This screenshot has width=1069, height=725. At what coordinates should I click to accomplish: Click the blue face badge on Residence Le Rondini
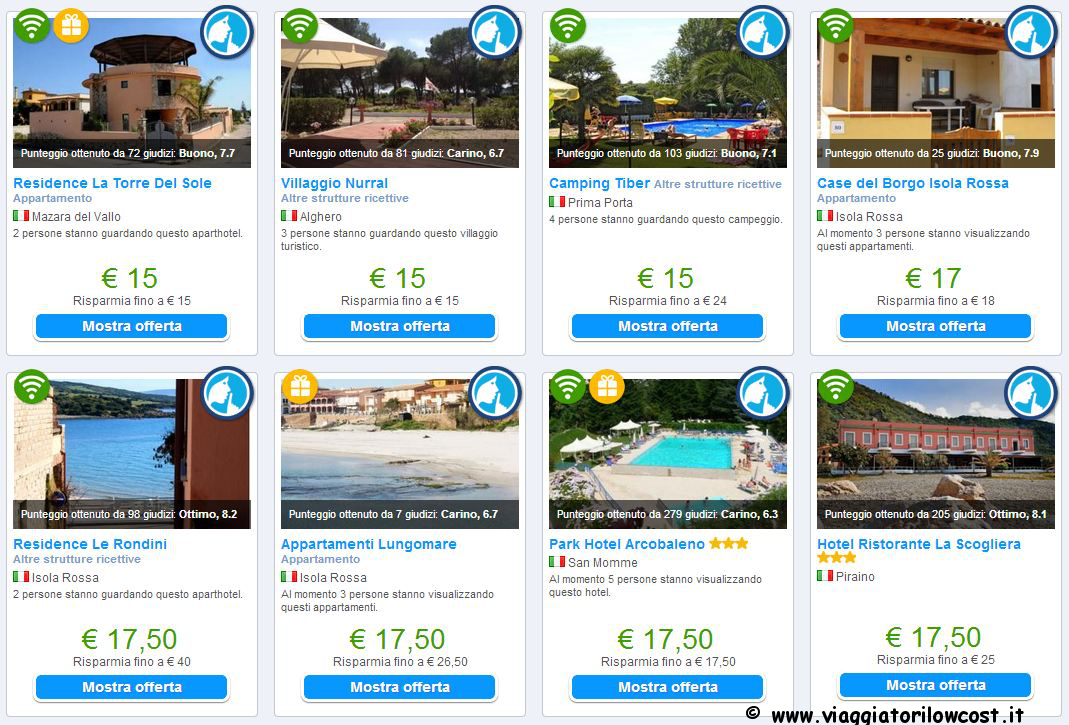coord(227,393)
